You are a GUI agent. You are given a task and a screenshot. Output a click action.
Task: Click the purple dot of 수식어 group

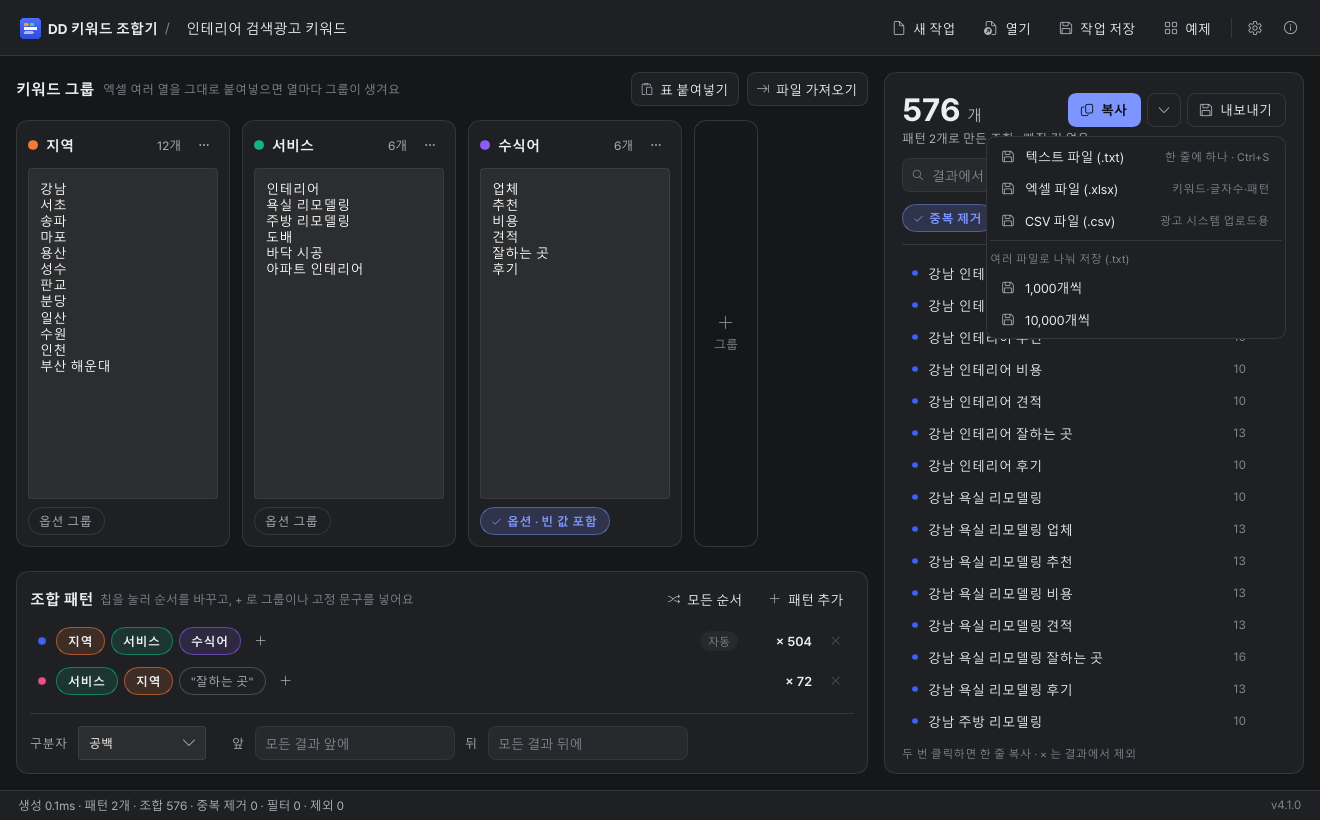(485, 145)
